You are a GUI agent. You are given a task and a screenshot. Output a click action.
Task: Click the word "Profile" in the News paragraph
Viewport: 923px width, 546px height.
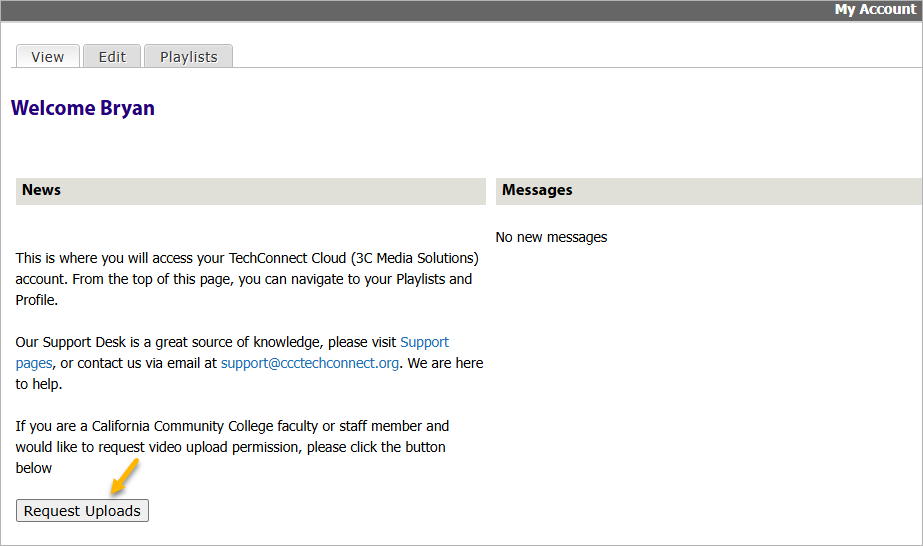tap(37, 300)
